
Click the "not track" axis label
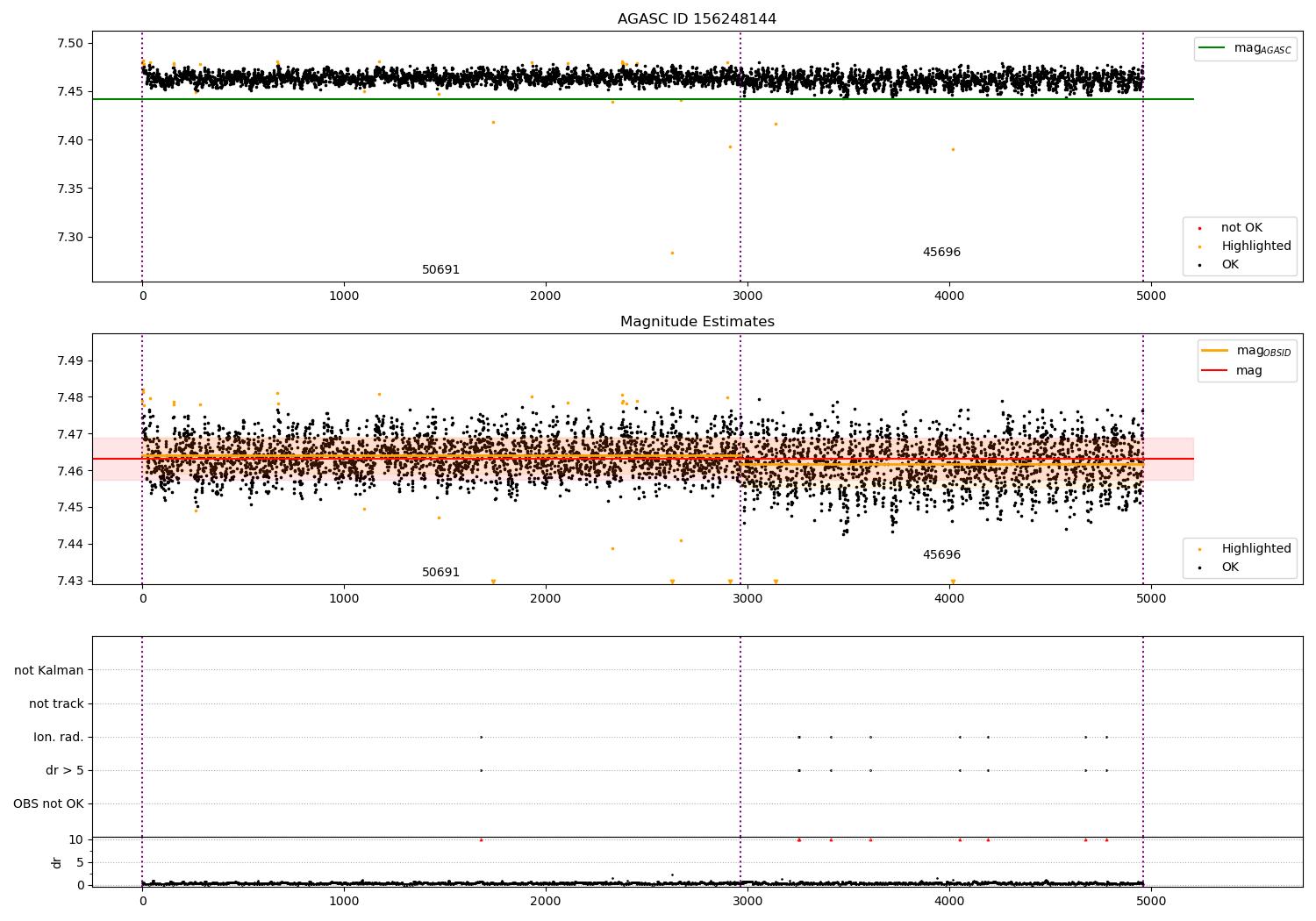(x=56, y=704)
